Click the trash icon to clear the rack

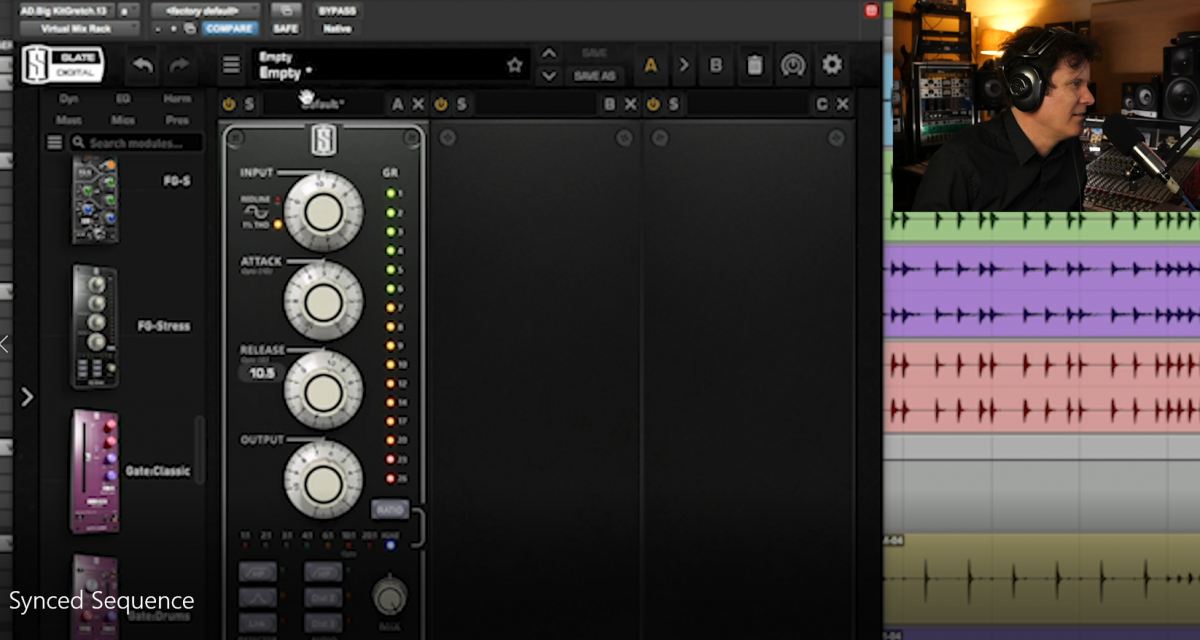coord(756,63)
